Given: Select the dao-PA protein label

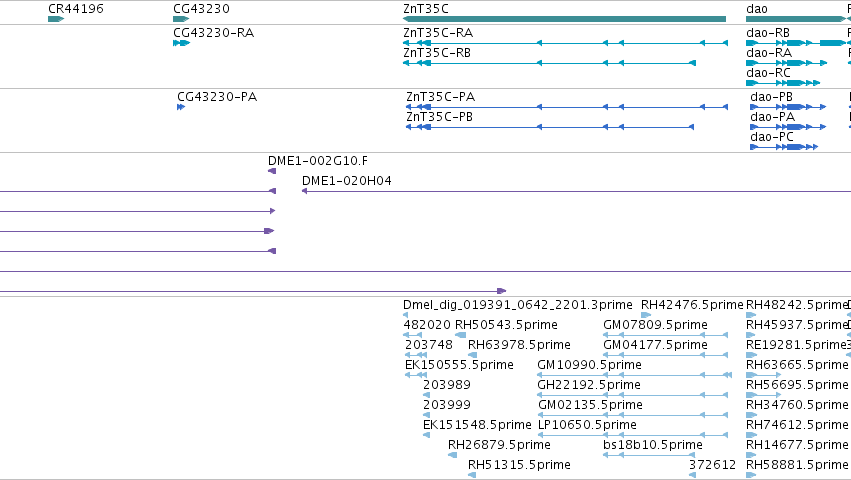Looking at the screenshot, I should point(772,117).
